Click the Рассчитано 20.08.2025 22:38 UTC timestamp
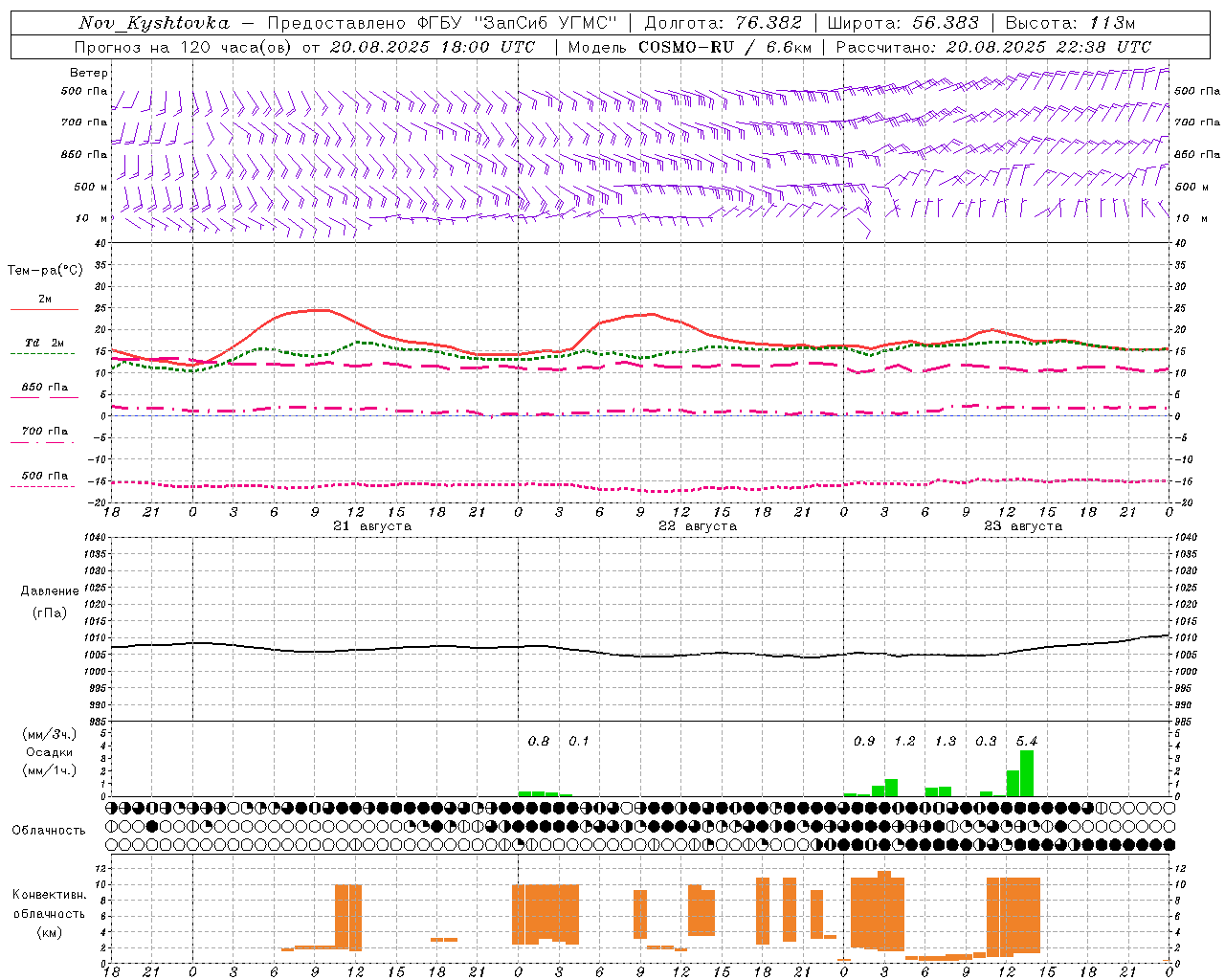The image size is (1225, 980). click(x=993, y=47)
